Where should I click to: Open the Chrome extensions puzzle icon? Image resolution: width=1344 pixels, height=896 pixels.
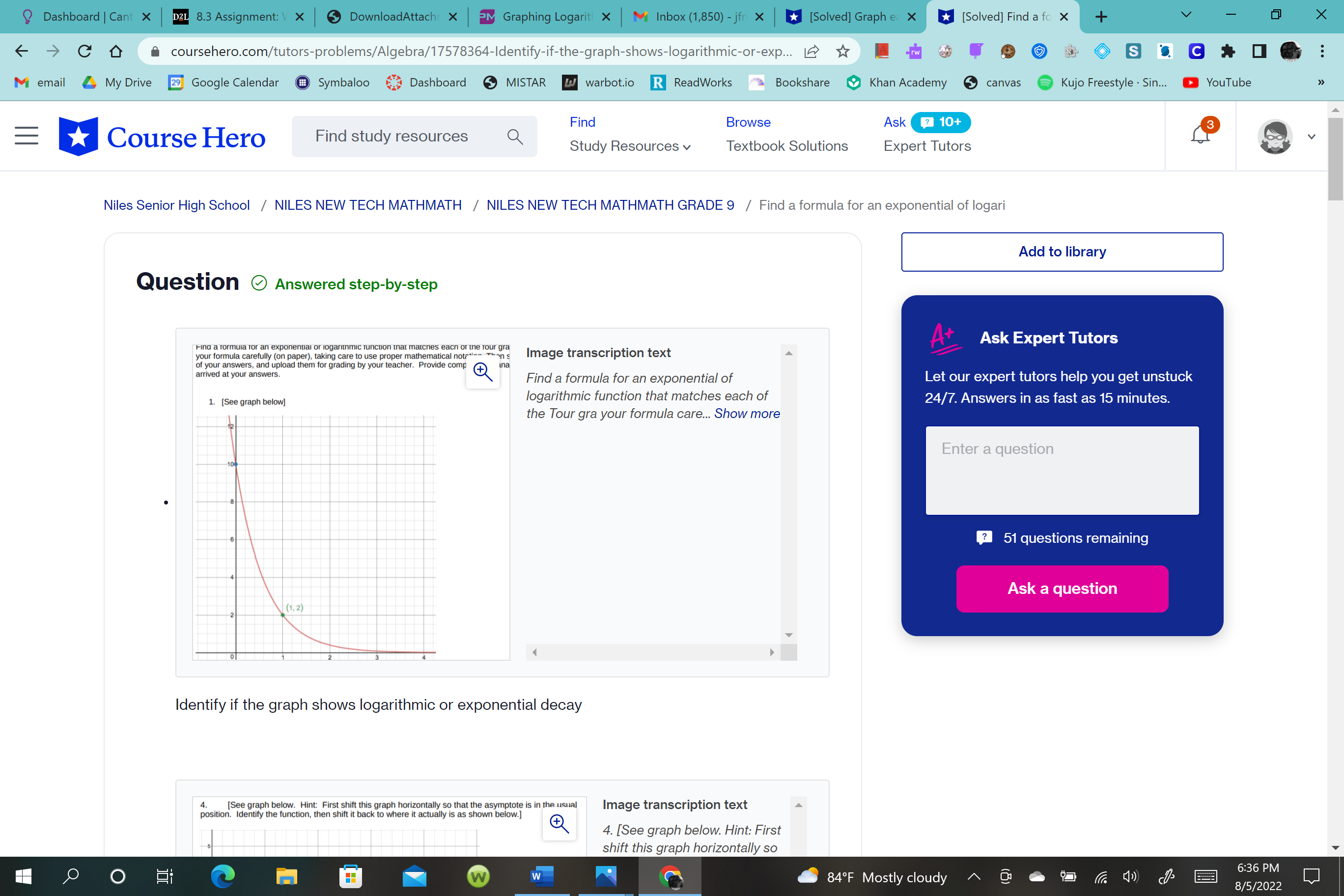coord(1228,52)
